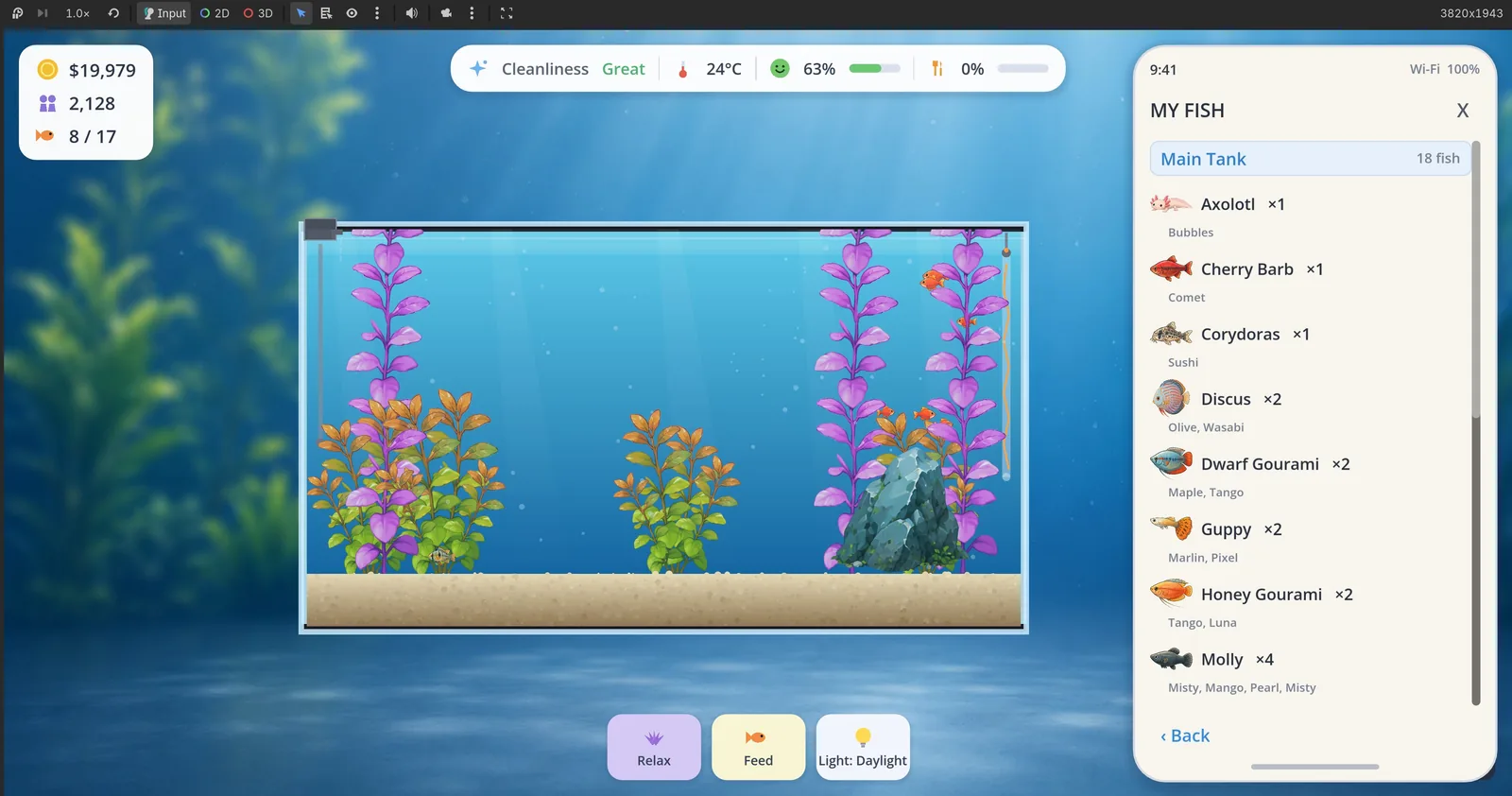The width and height of the screenshot is (1512, 796).
Task: Select the 3D selection mode
Action: 258,13
